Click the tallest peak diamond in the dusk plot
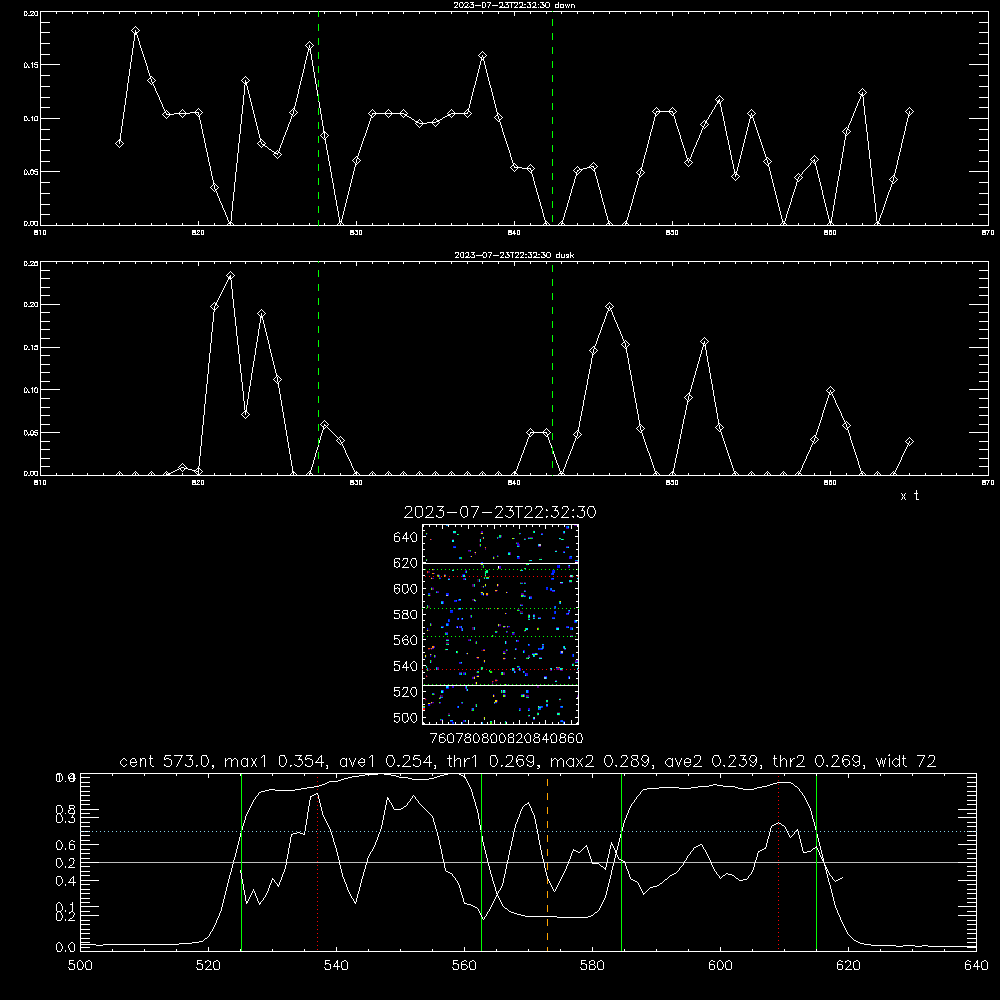This screenshot has height=1000, width=1000. click(230, 276)
